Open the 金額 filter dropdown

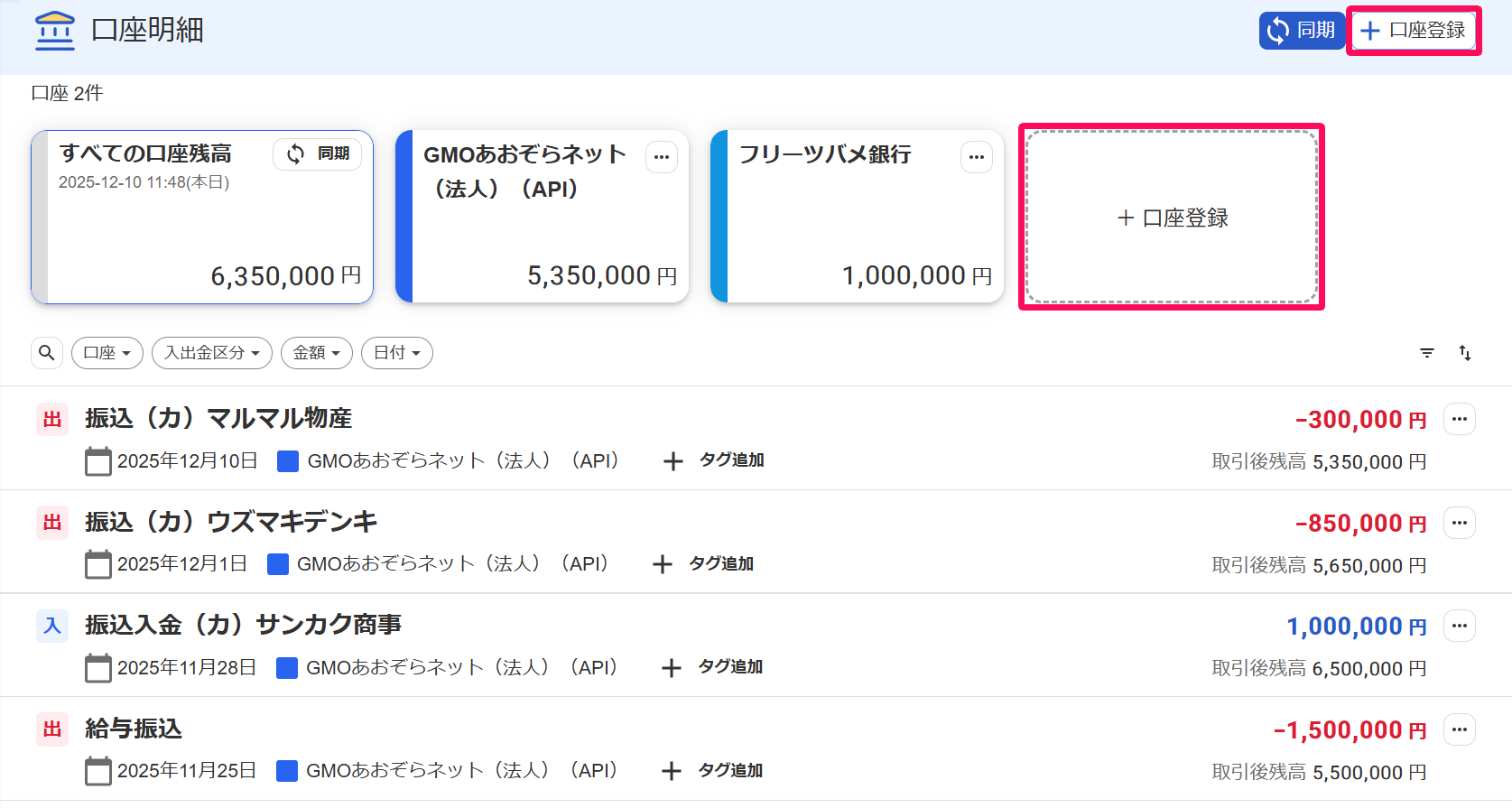coord(317,353)
